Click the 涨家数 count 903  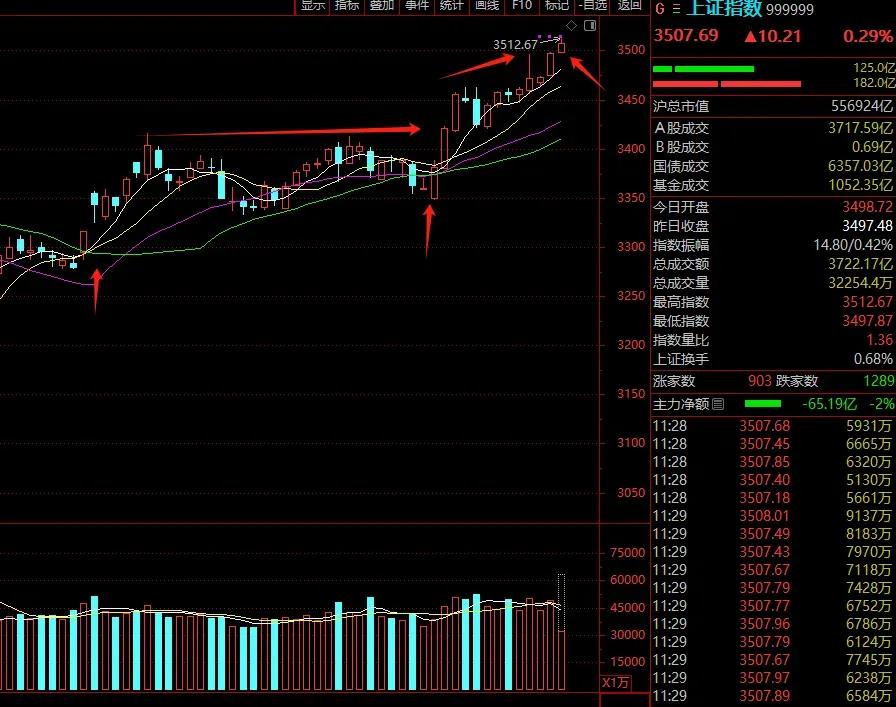coord(759,381)
